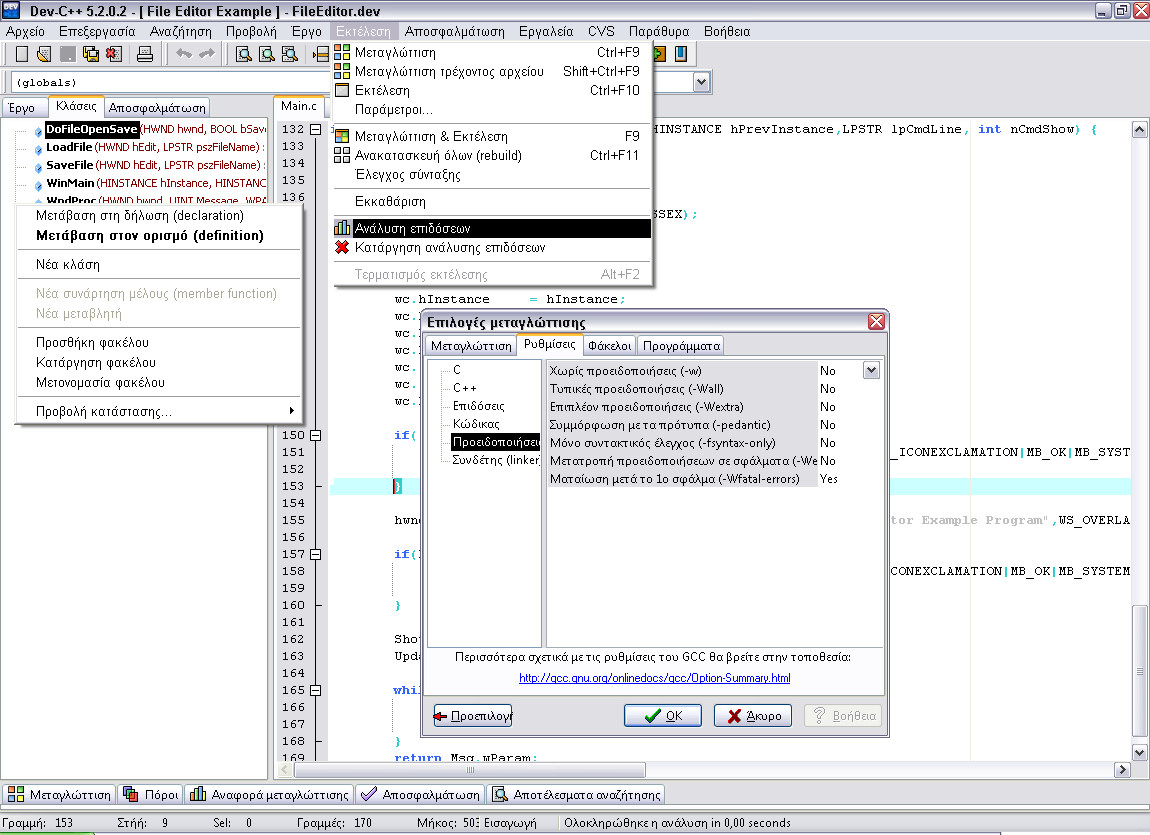
Task: Open the Εργαλεία menu
Action: 546,32
